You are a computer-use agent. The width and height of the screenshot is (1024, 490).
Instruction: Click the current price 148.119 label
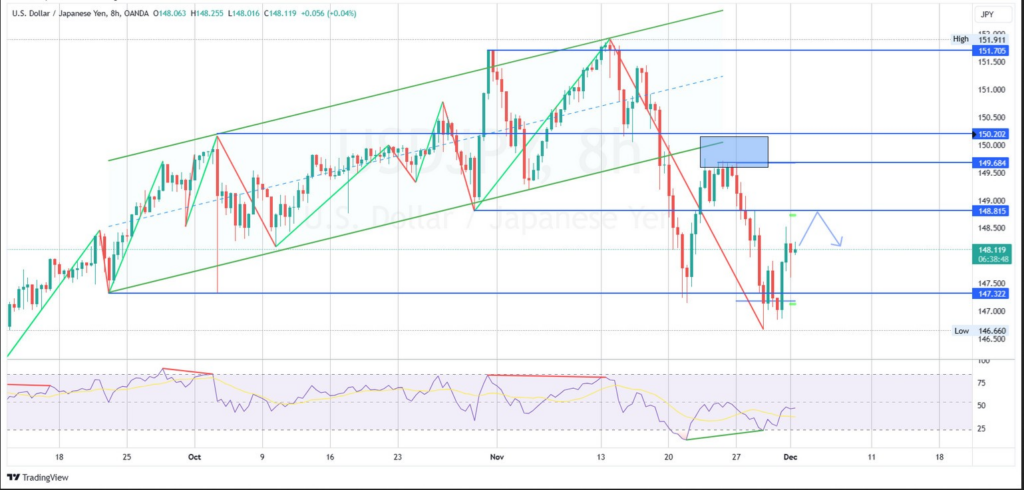click(992, 249)
